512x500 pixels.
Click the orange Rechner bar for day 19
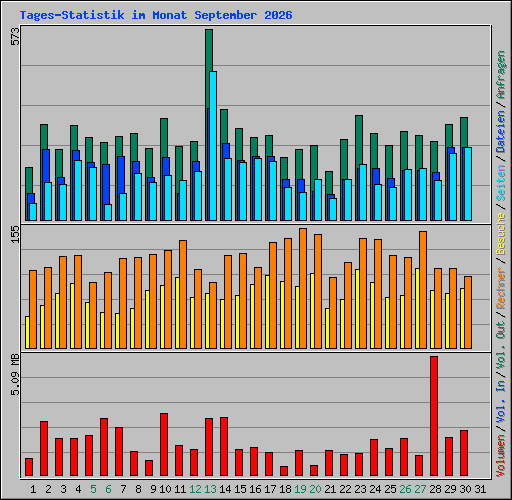click(x=303, y=288)
